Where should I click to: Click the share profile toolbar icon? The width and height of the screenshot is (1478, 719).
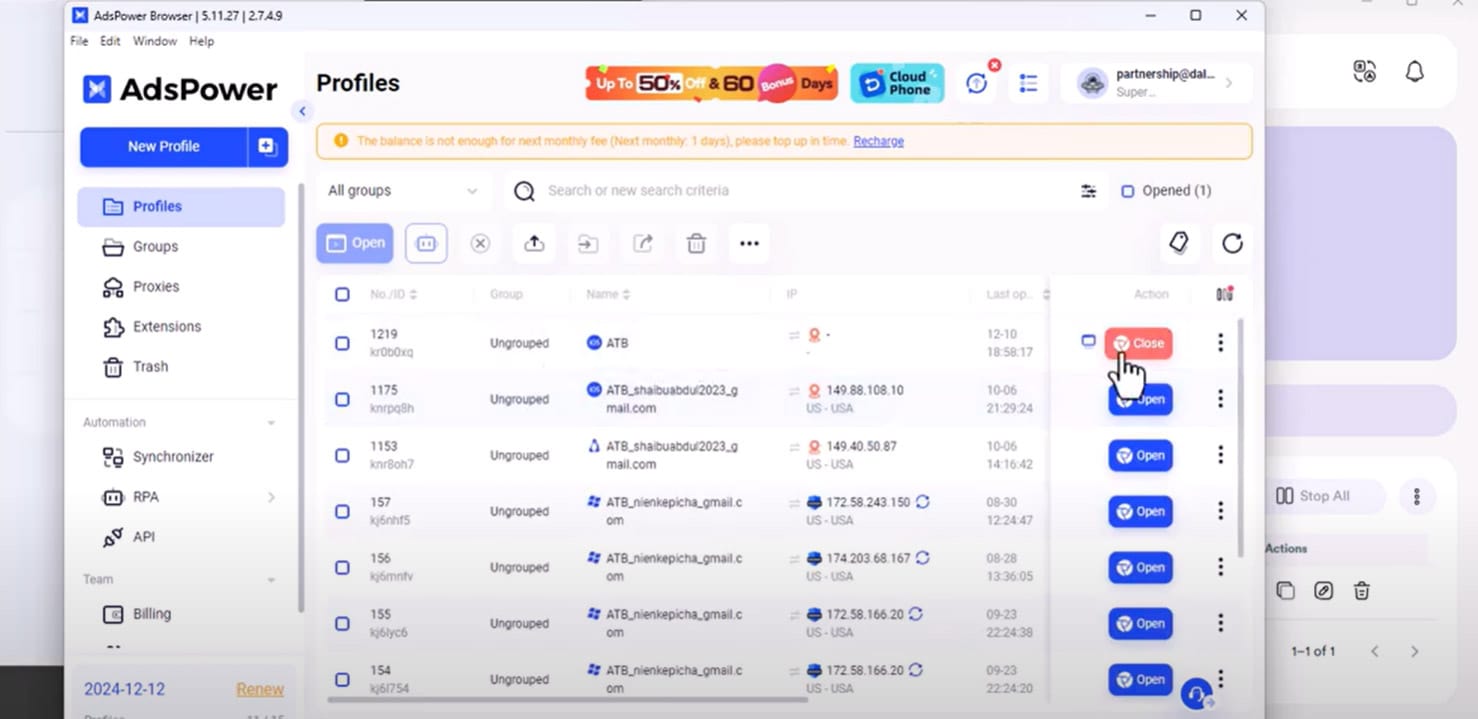point(642,243)
